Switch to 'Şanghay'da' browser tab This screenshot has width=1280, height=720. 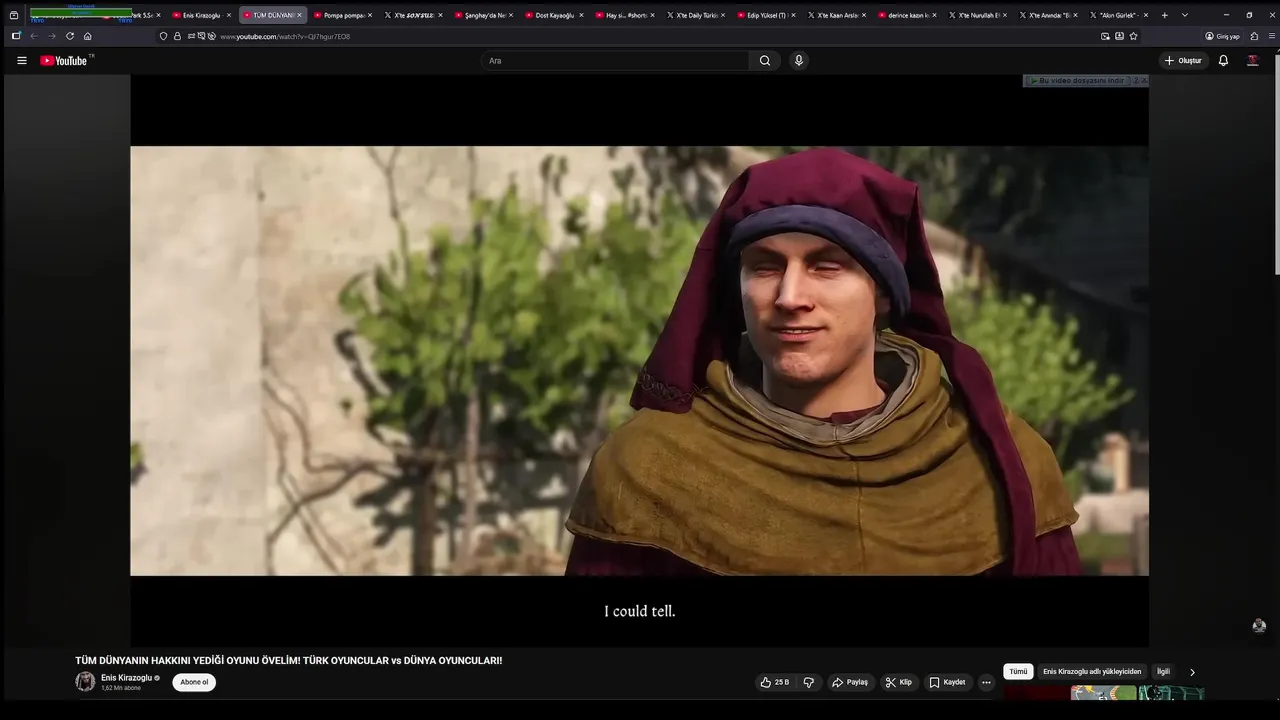tap(484, 15)
